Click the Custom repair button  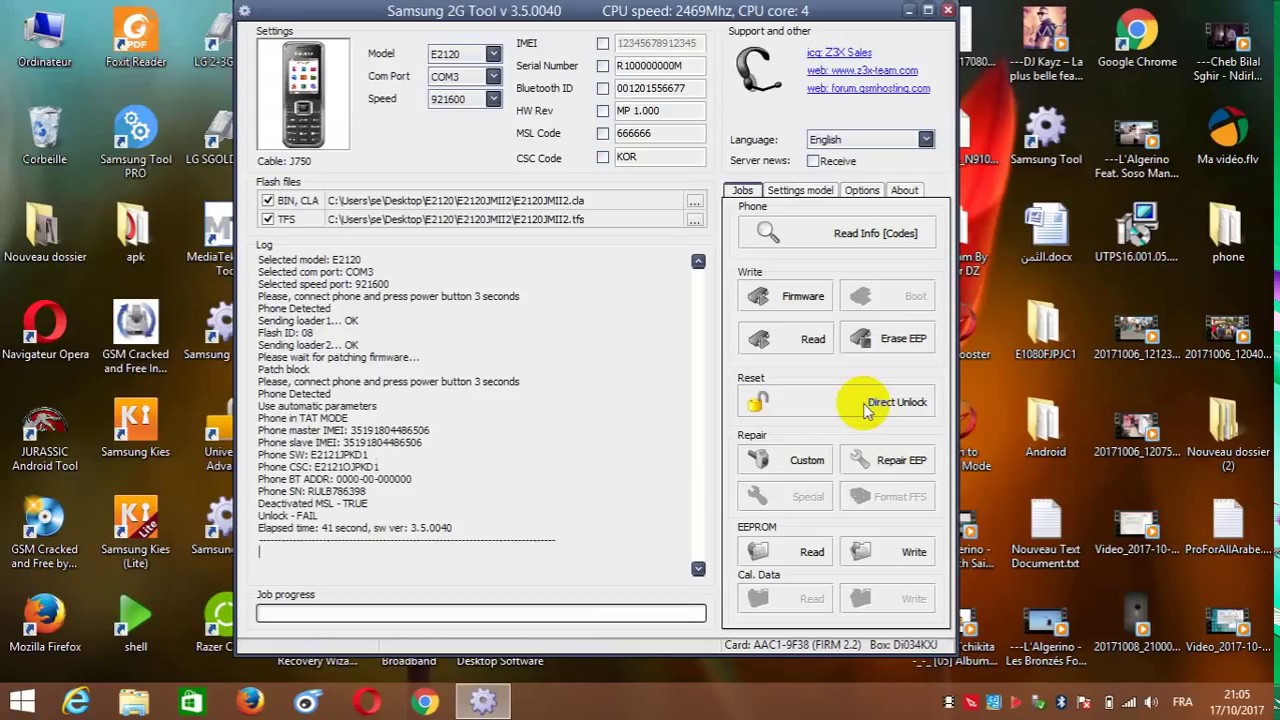(x=785, y=460)
